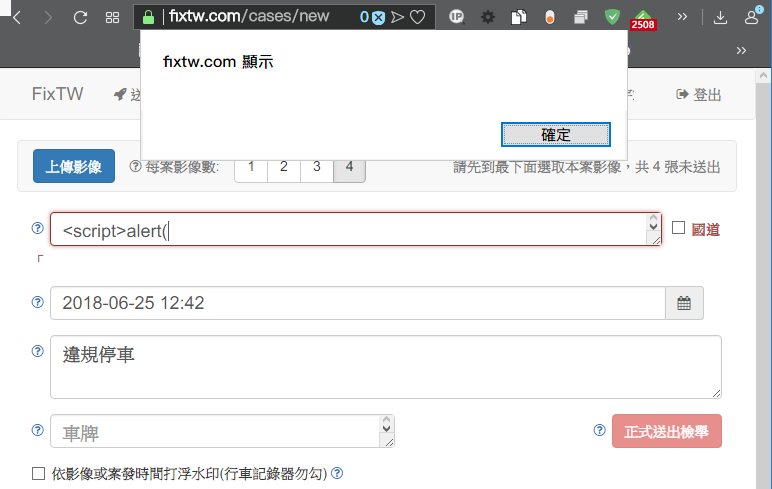The width and height of the screenshot is (772, 489).
Task: Click the rocket icon in FixTW navbar
Action: coord(120,94)
